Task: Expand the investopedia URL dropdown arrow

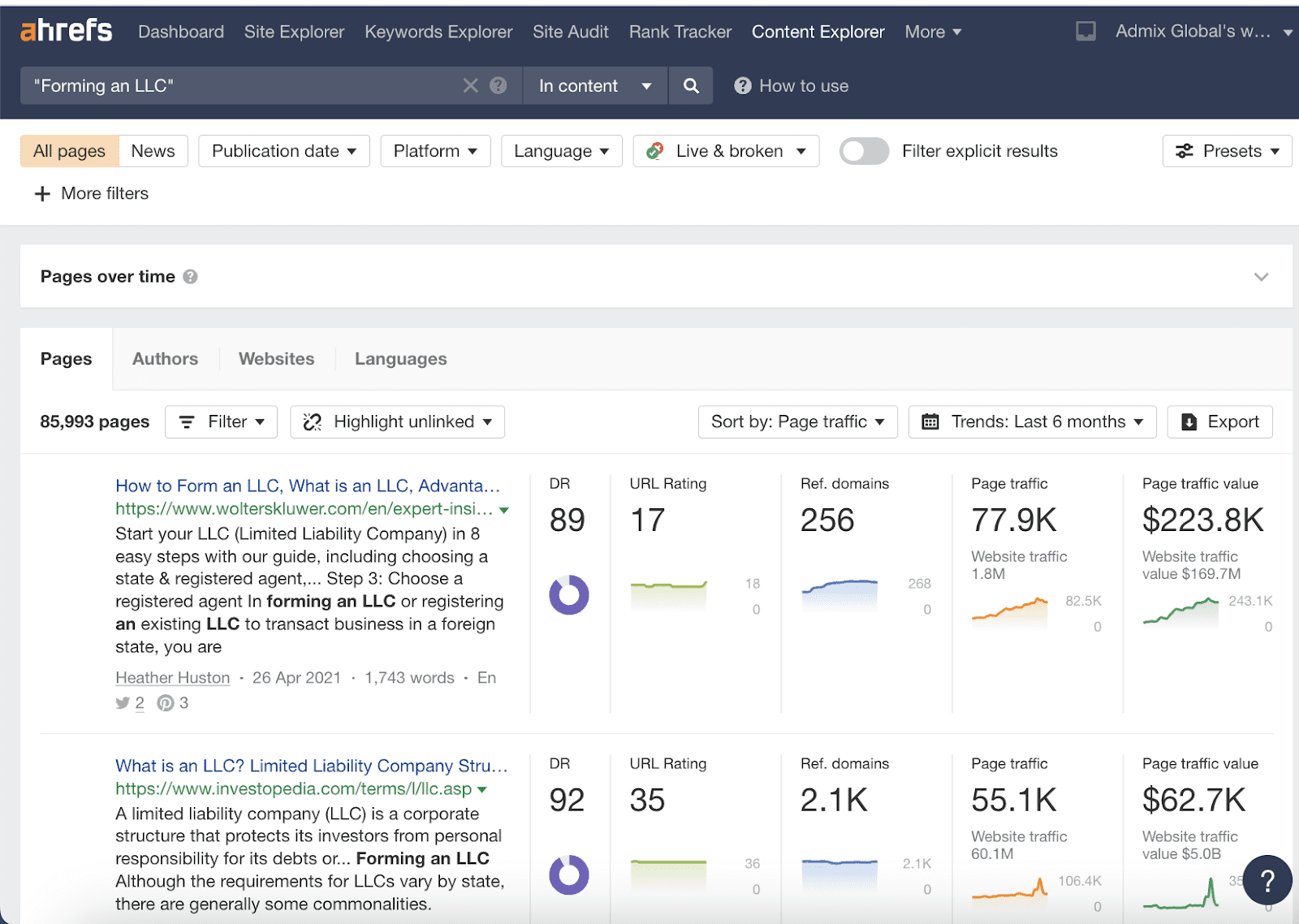Action: pos(482,789)
